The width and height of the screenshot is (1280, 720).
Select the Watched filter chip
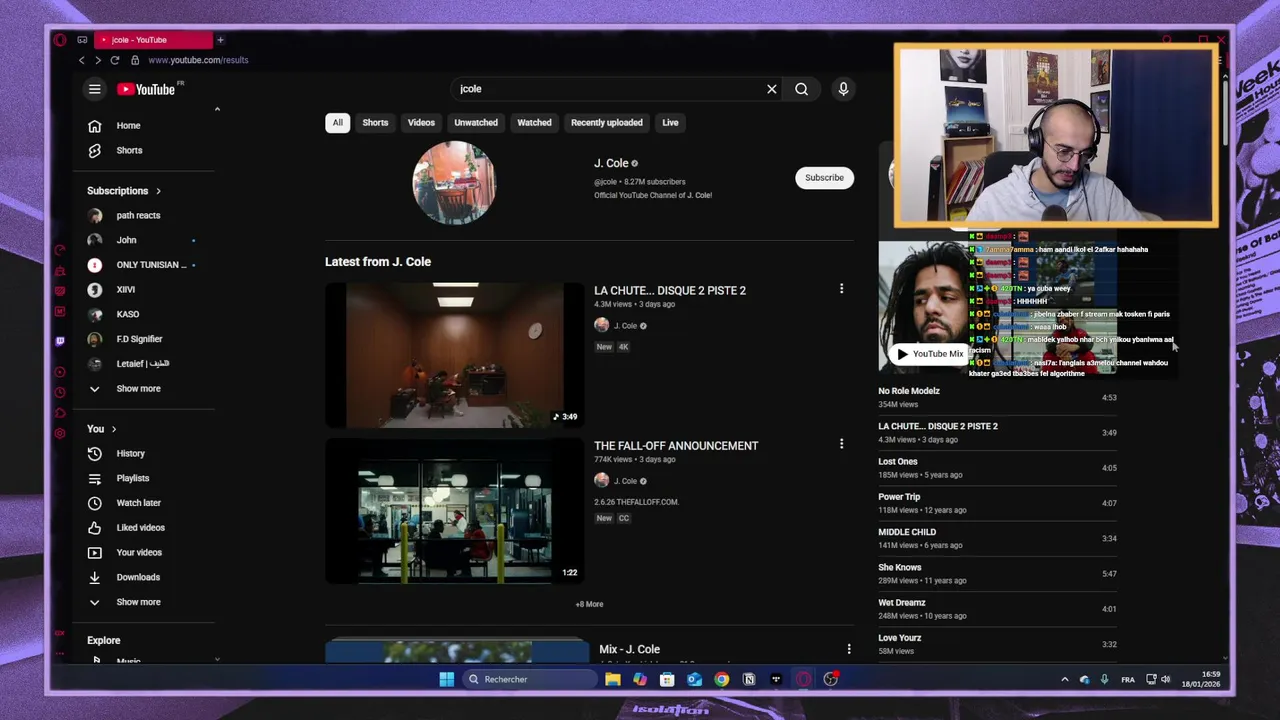click(x=534, y=122)
